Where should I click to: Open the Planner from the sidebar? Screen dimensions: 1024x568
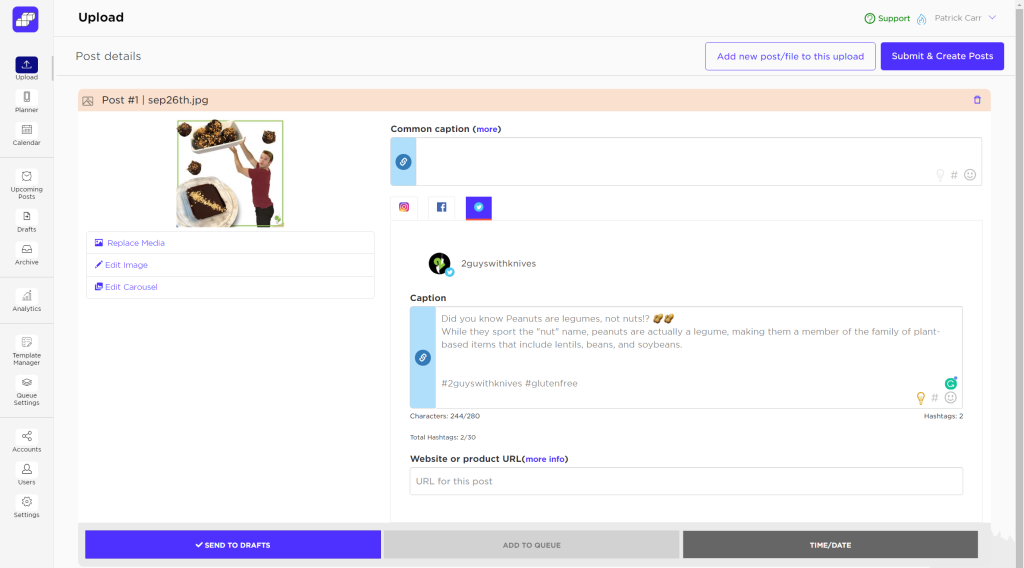tap(26, 101)
